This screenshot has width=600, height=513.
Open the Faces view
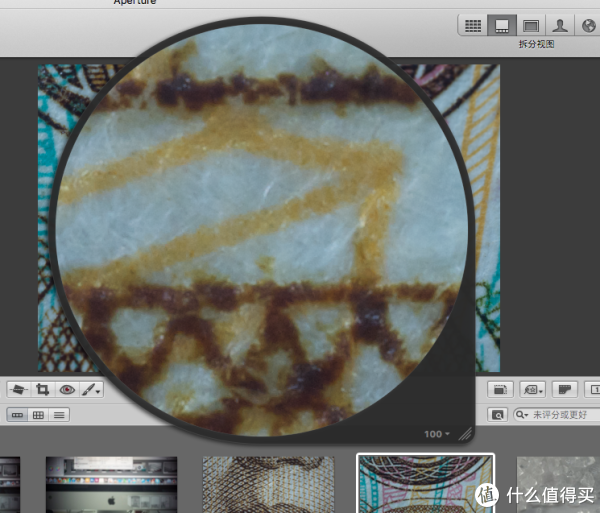click(x=560, y=26)
